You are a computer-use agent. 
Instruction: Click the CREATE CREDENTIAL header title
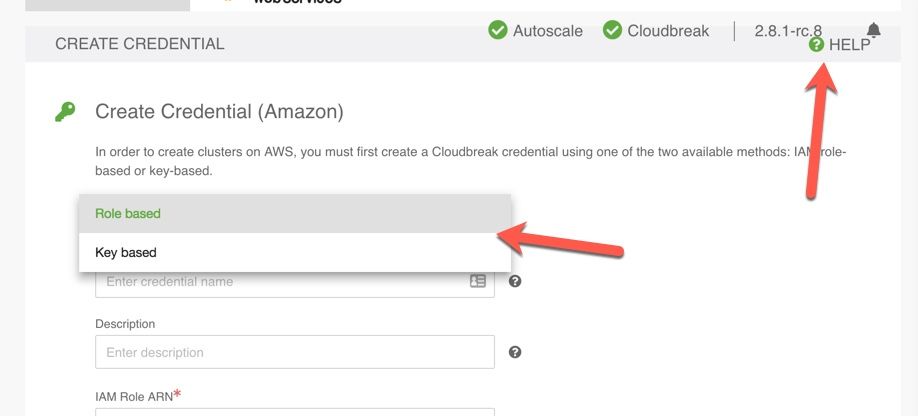(140, 44)
